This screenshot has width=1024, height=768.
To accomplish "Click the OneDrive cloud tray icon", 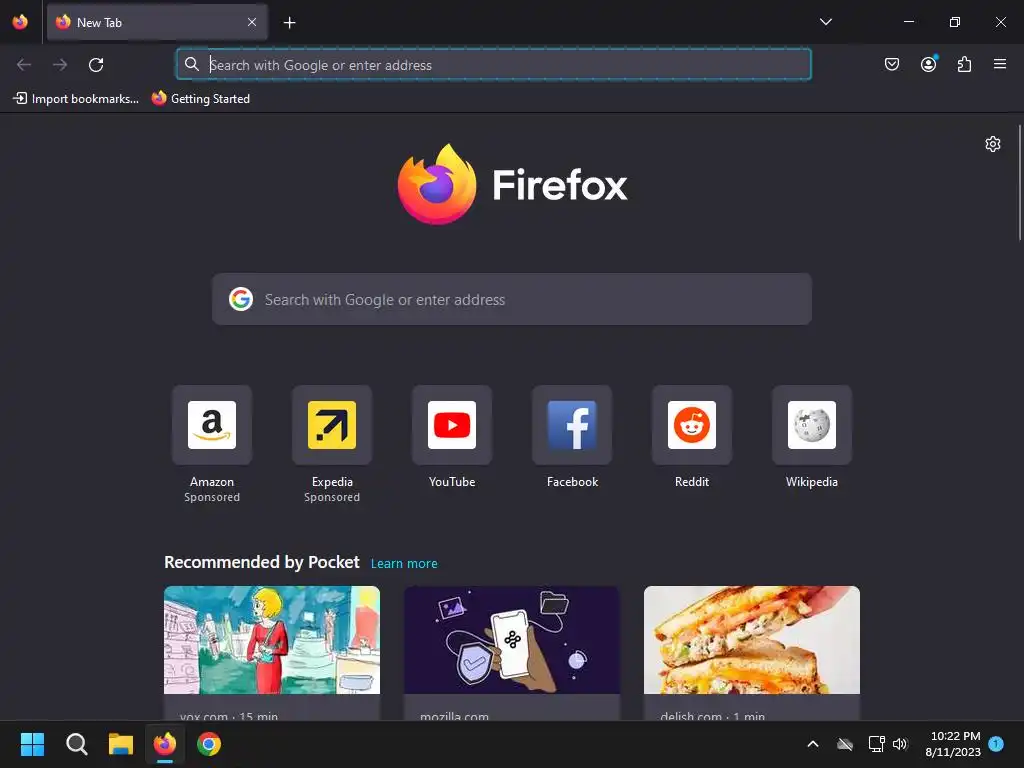I will tap(845, 744).
